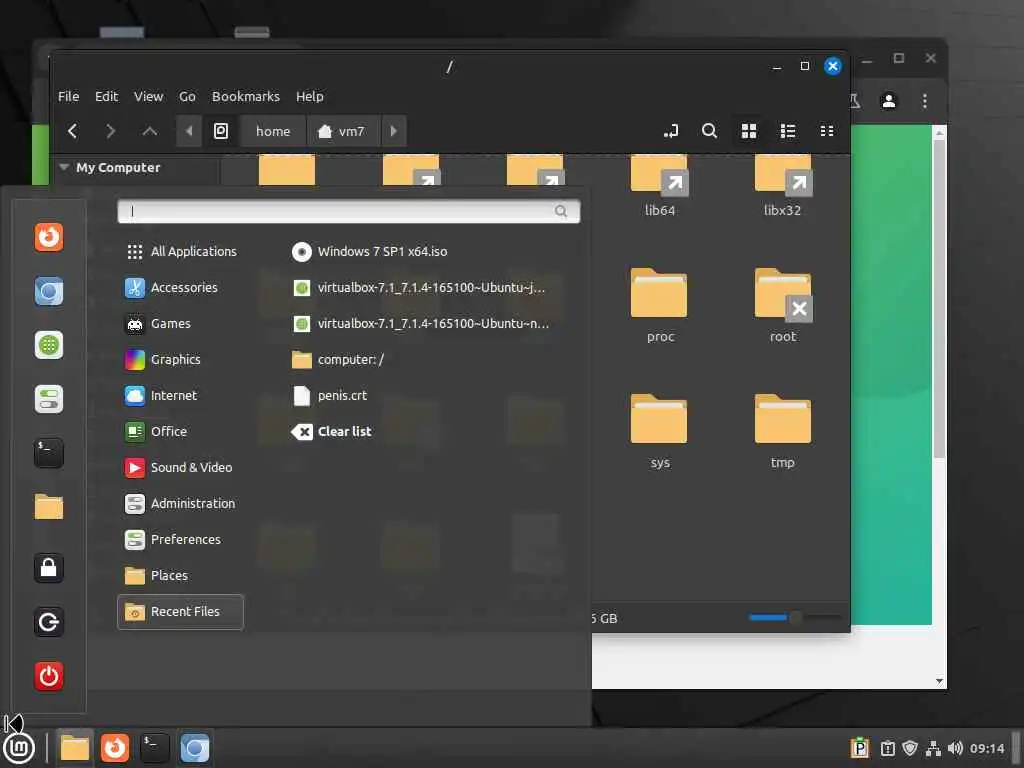Open the recent .crt certificate file
1024x768 pixels.
pos(329,395)
